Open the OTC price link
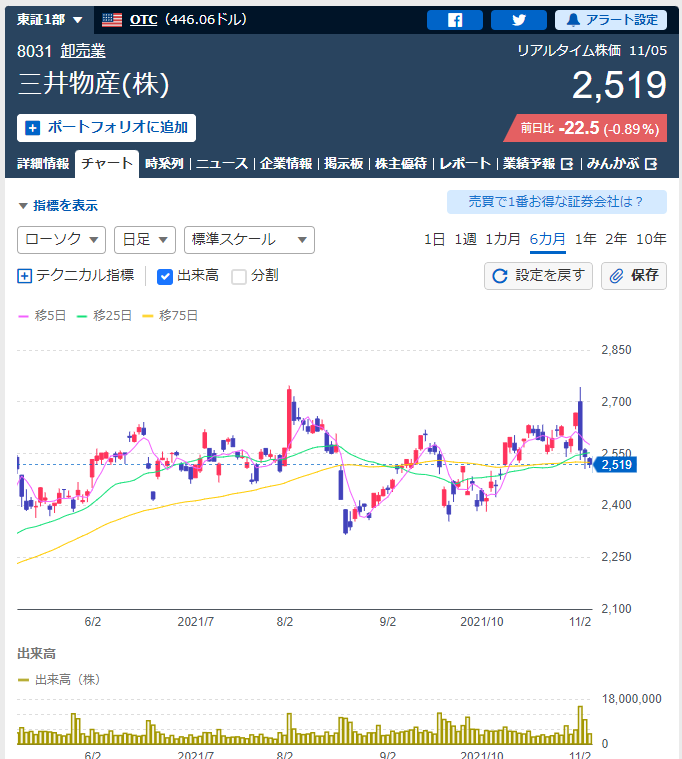 pos(143,20)
